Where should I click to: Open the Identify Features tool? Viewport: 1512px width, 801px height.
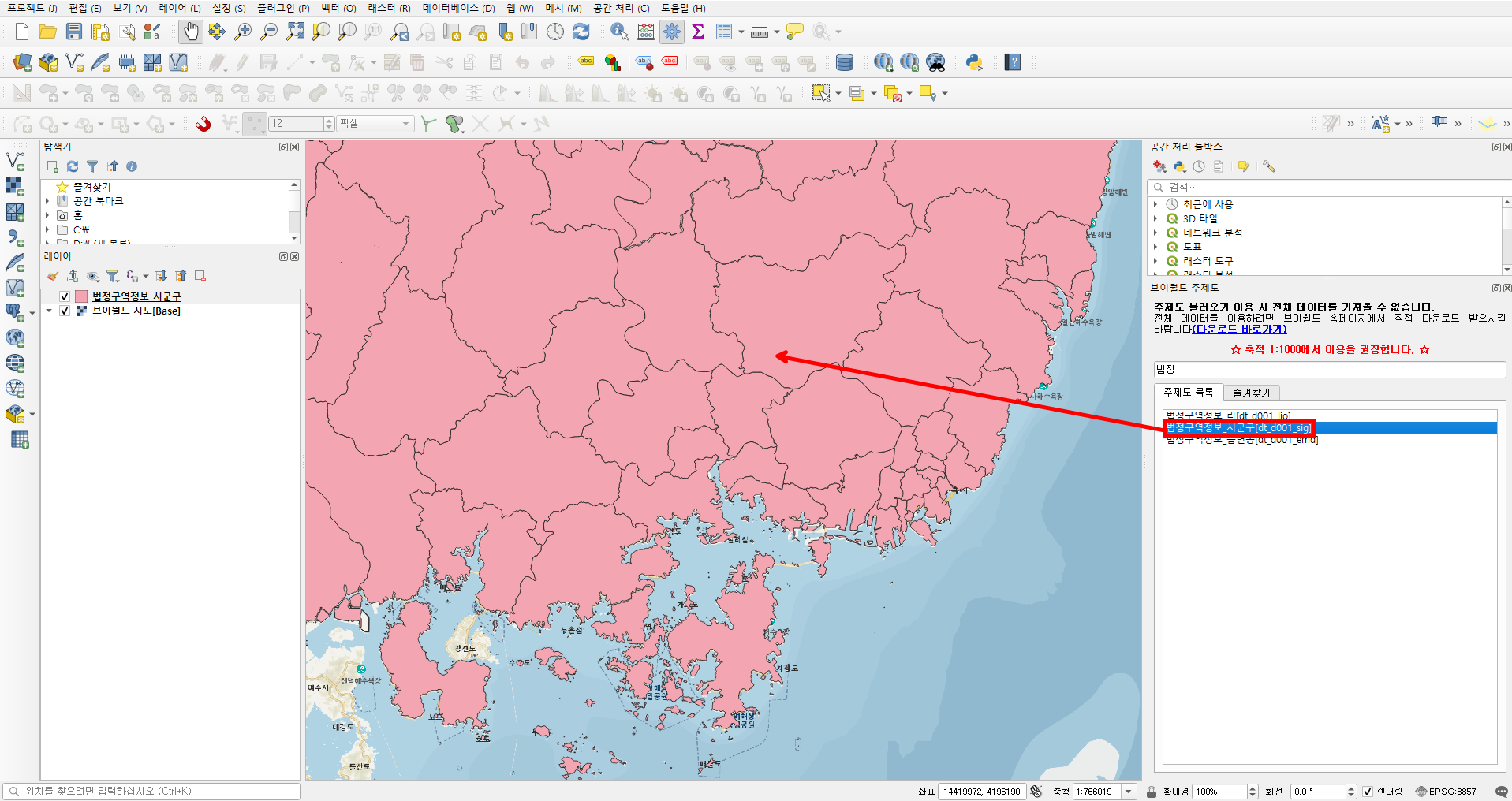point(620,32)
